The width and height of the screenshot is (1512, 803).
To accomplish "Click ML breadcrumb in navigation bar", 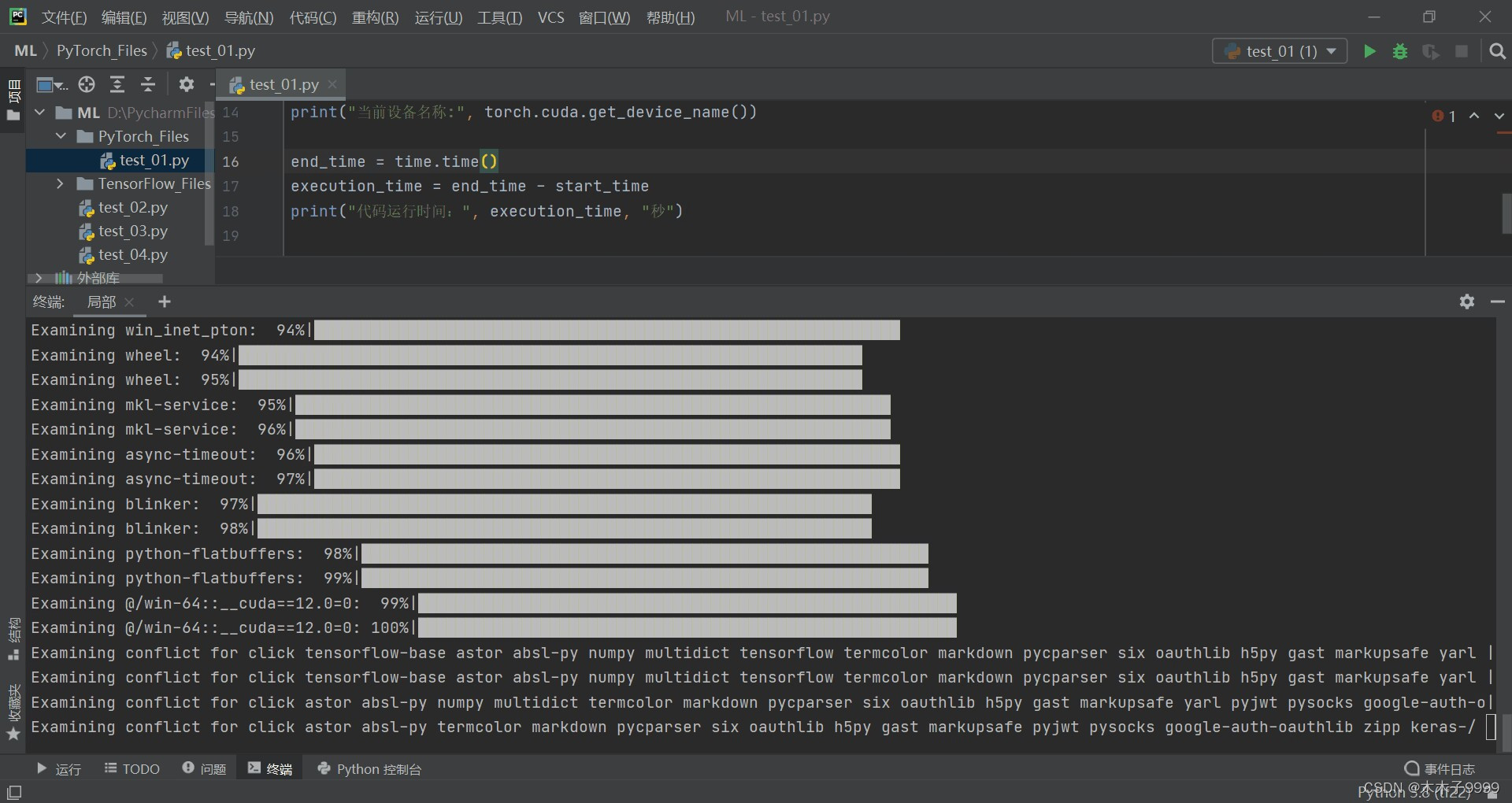I will [25, 51].
